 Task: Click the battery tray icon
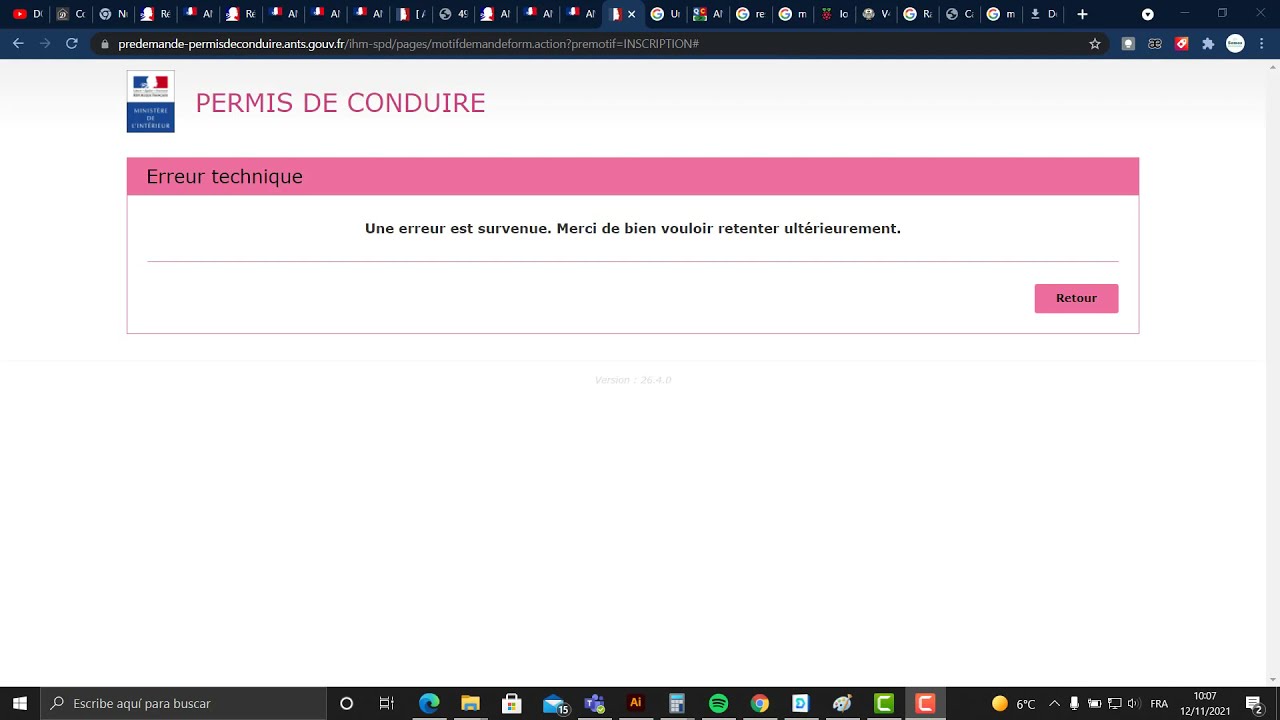point(1094,704)
